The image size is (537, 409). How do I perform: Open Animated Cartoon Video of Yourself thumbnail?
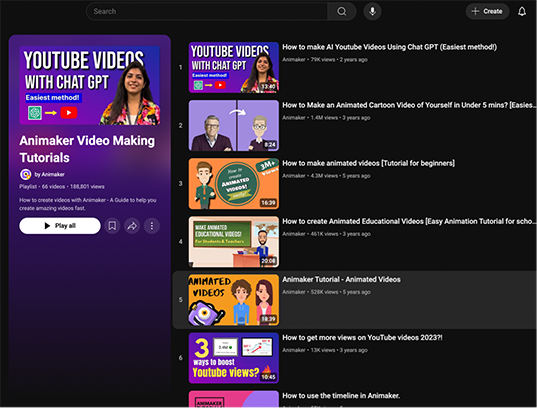click(234, 126)
